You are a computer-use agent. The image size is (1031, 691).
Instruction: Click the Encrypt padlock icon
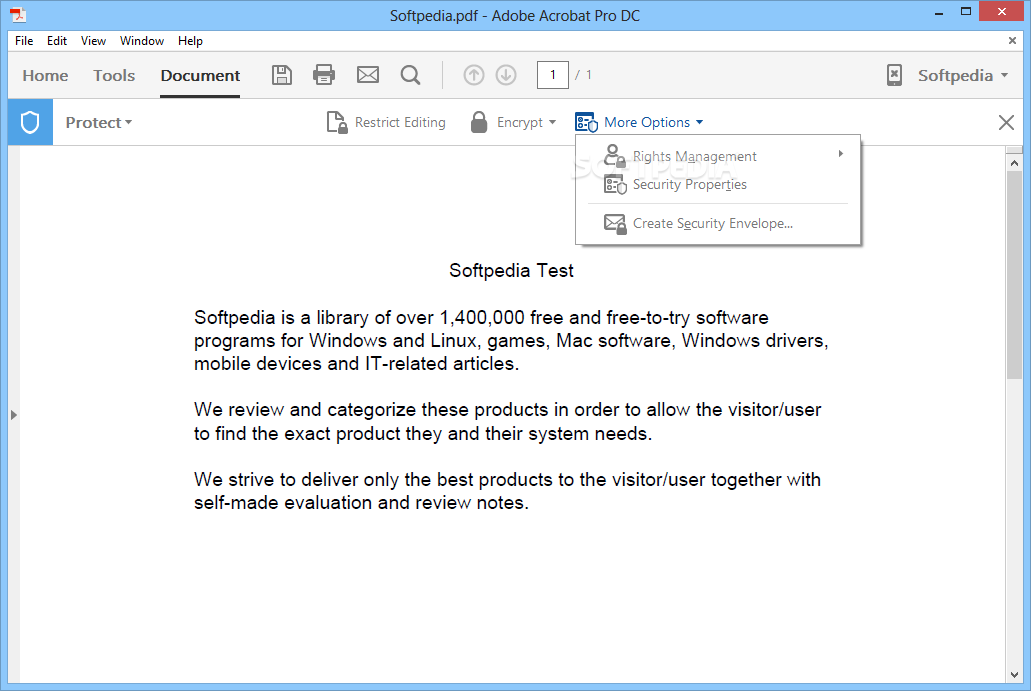coord(479,122)
